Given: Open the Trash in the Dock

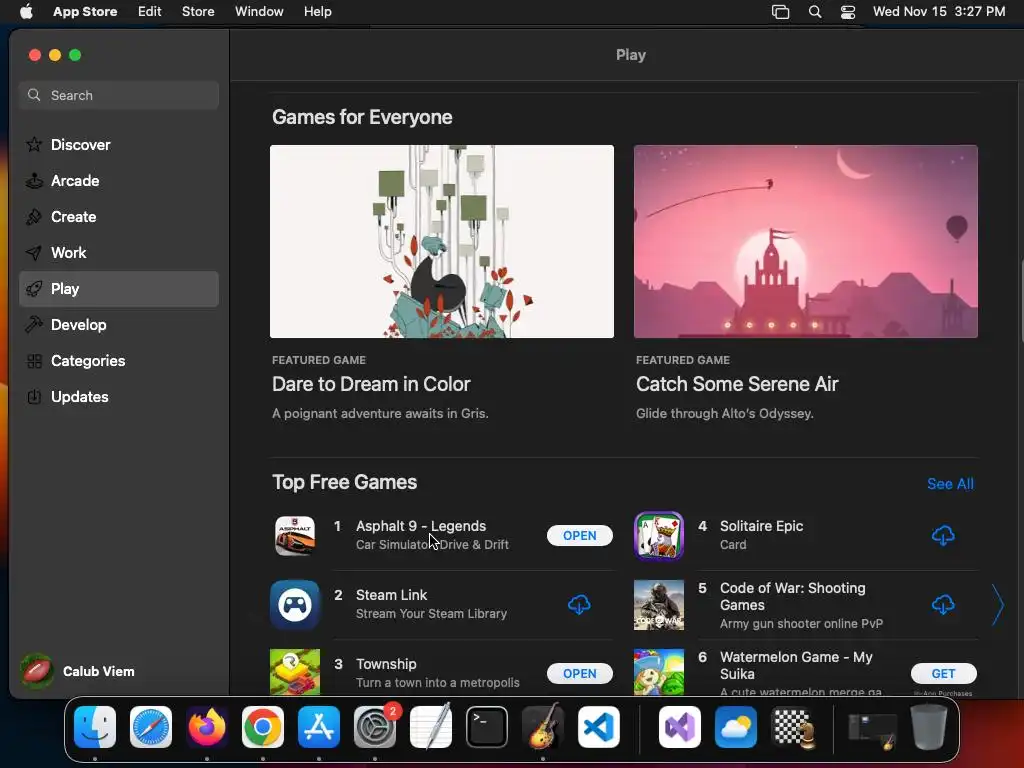Looking at the screenshot, I should pos(929,727).
